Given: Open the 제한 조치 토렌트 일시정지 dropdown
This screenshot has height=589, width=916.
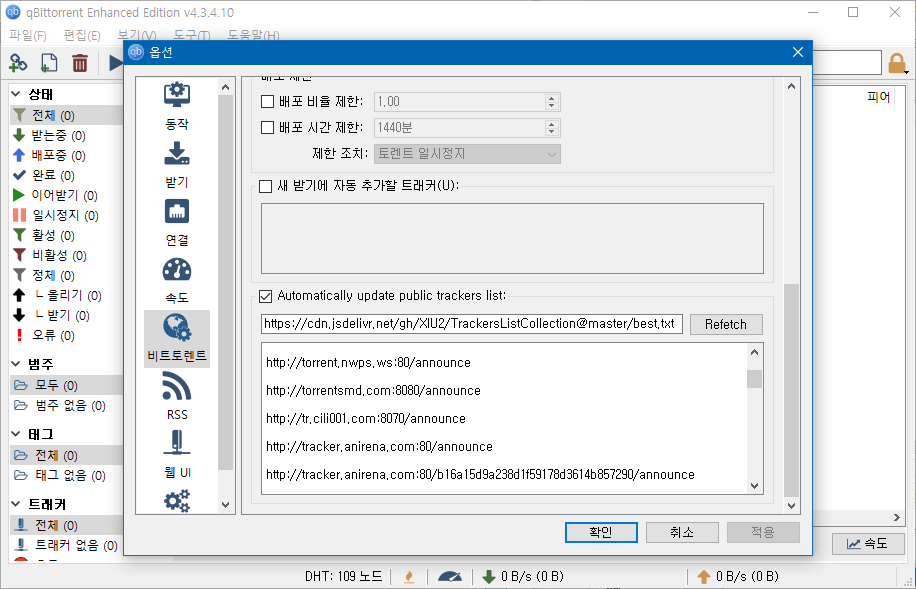Looking at the screenshot, I should tap(467, 154).
